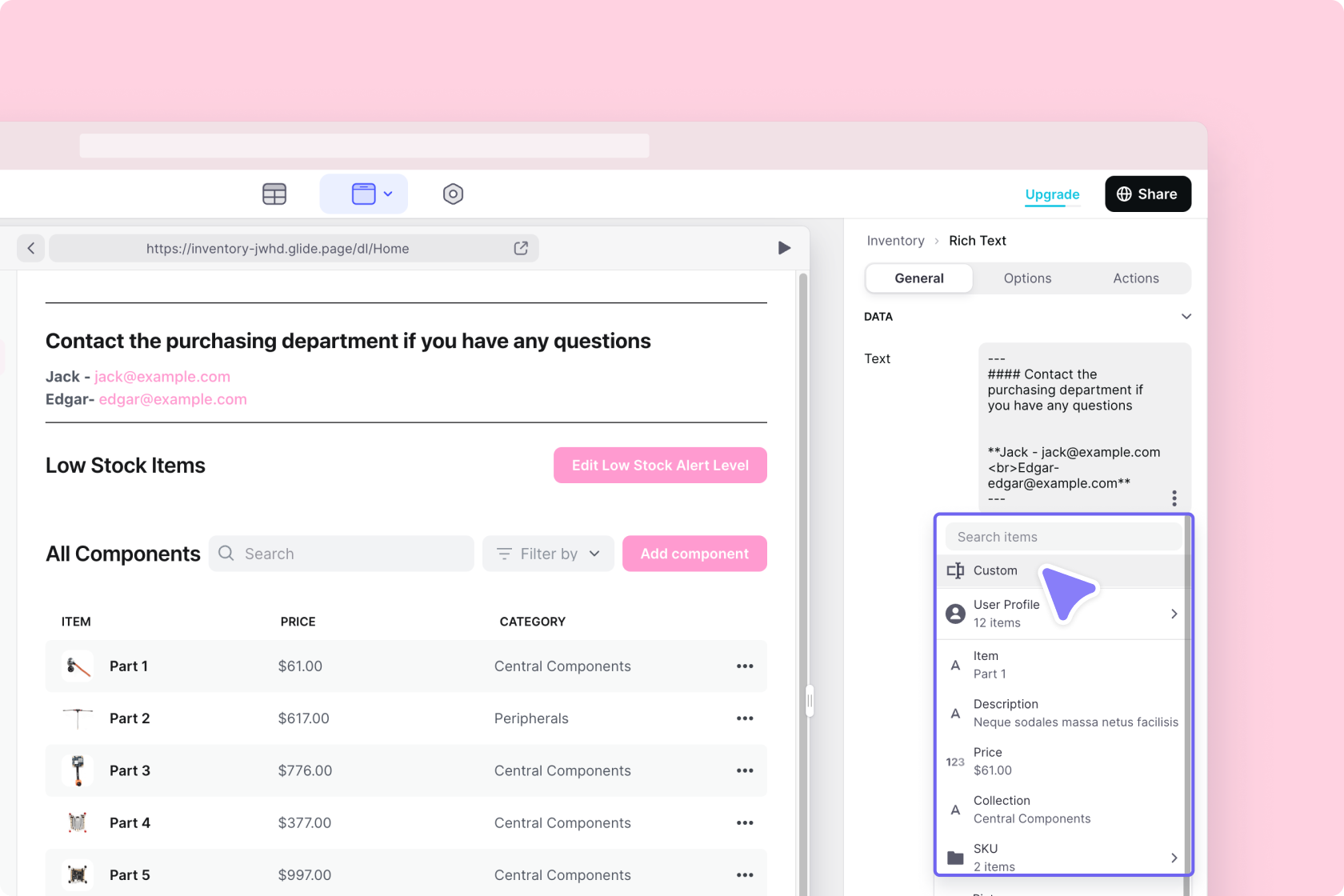Click the back arrow in preview
Image resolution: width=1344 pixels, height=896 pixels.
pyautogui.click(x=31, y=248)
